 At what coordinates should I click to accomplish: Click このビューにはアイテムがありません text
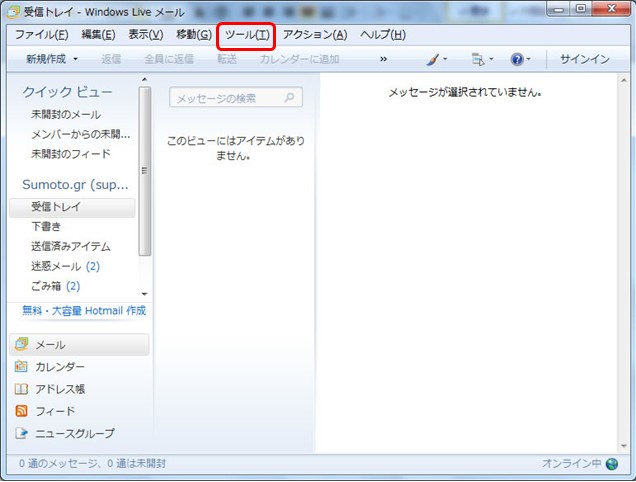pyautogui.click(x=236, y=148)
